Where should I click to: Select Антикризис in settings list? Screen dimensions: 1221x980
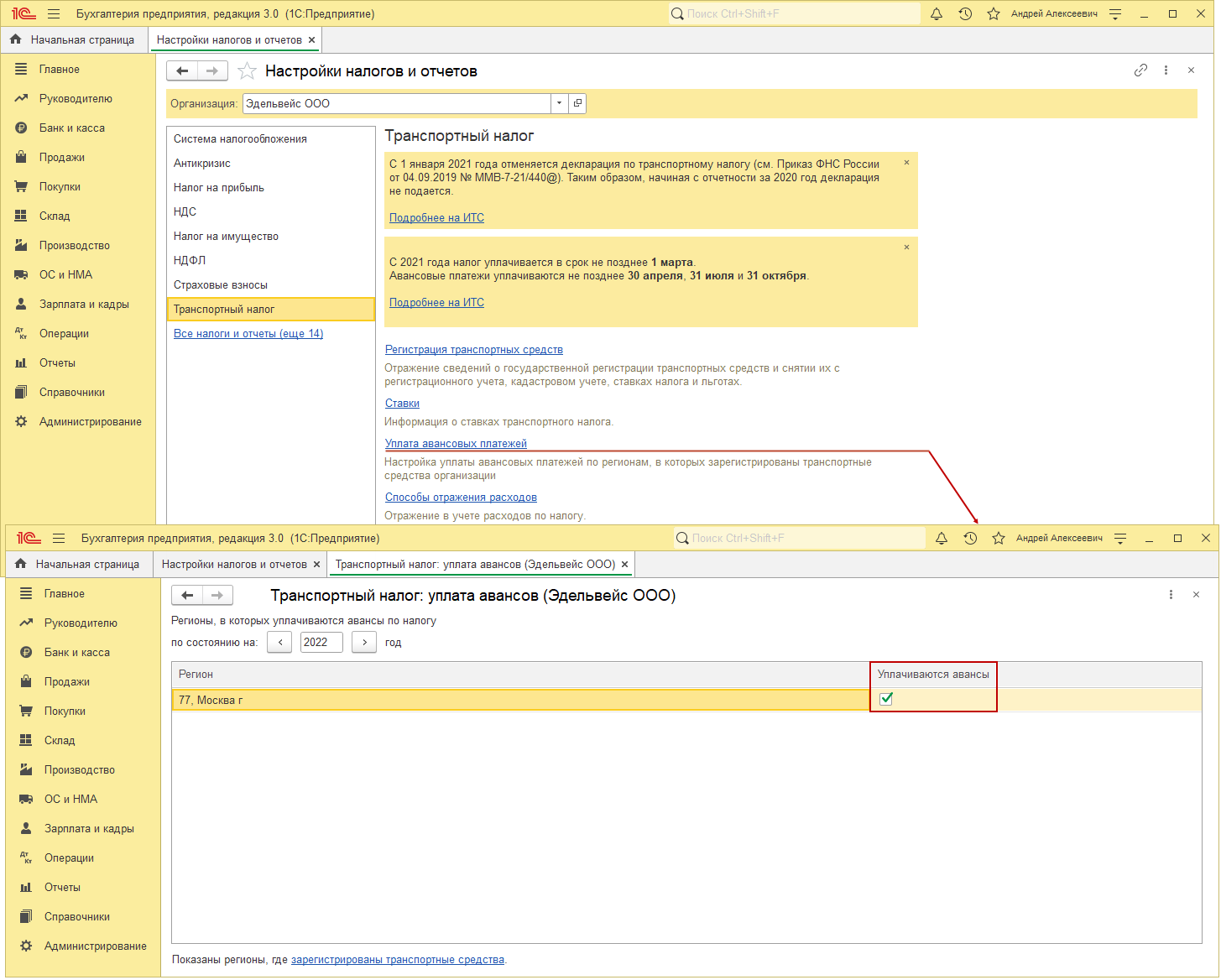(x=271, y=164)
